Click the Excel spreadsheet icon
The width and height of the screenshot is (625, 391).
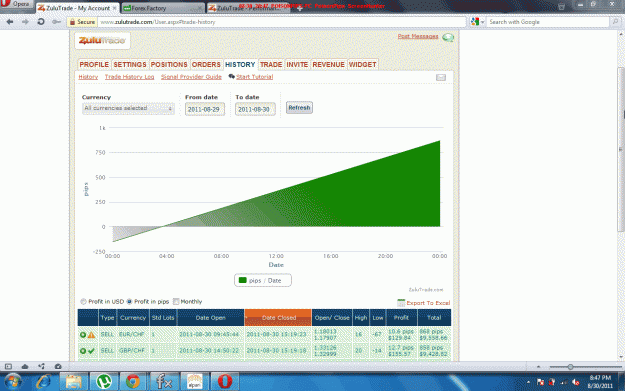[401, 303]
